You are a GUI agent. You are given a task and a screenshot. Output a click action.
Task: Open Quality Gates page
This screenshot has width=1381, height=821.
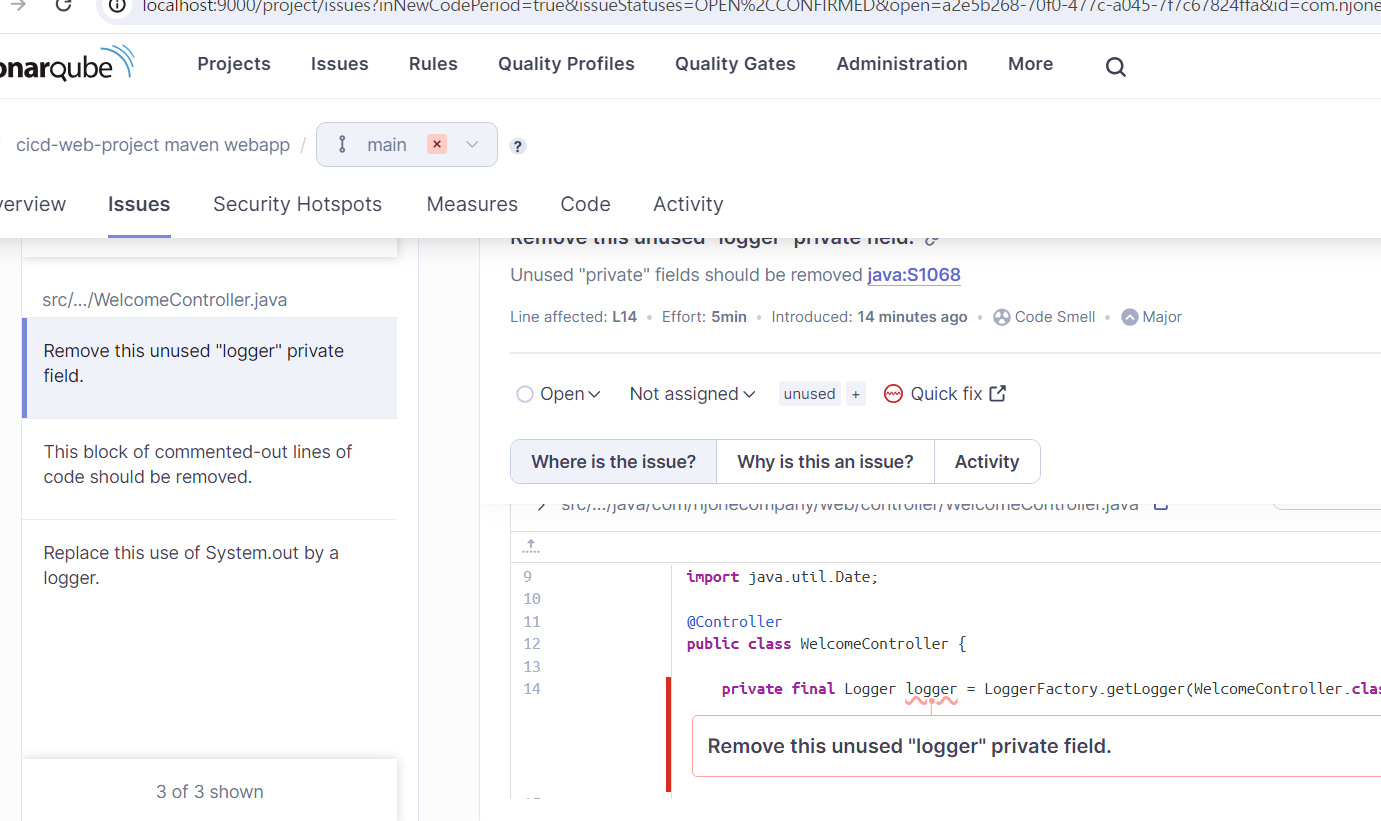click(x=735, y=64)
